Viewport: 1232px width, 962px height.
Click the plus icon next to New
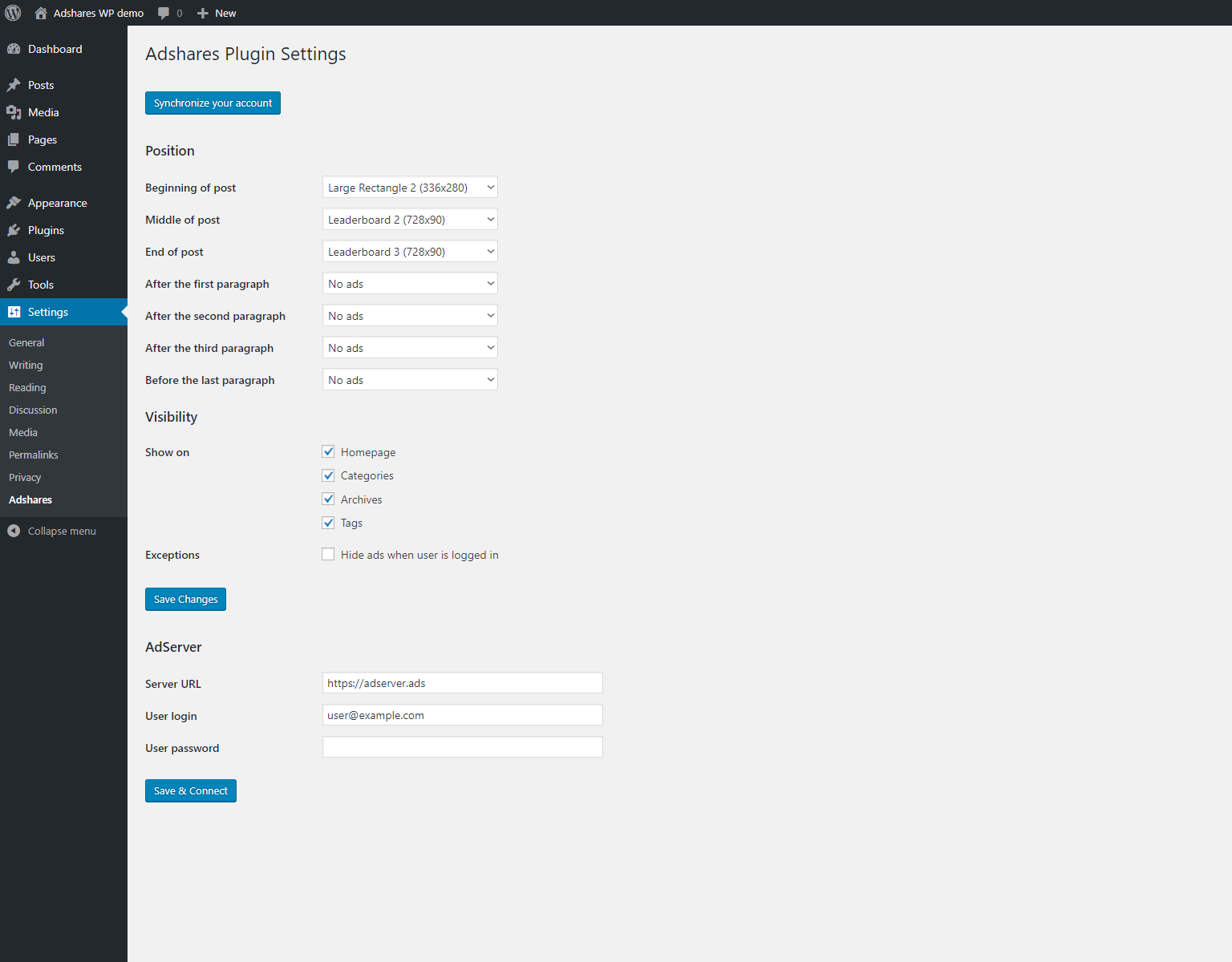[203, 13]
